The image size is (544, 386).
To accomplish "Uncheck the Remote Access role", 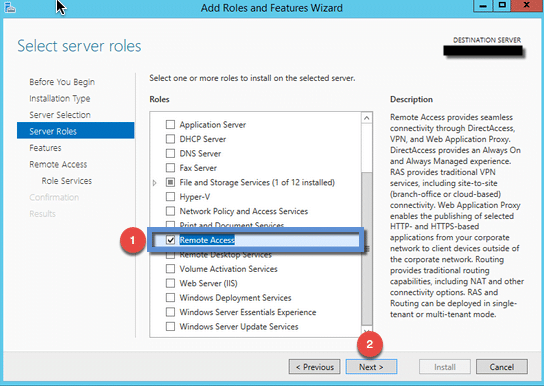I will tap(170, 240).
